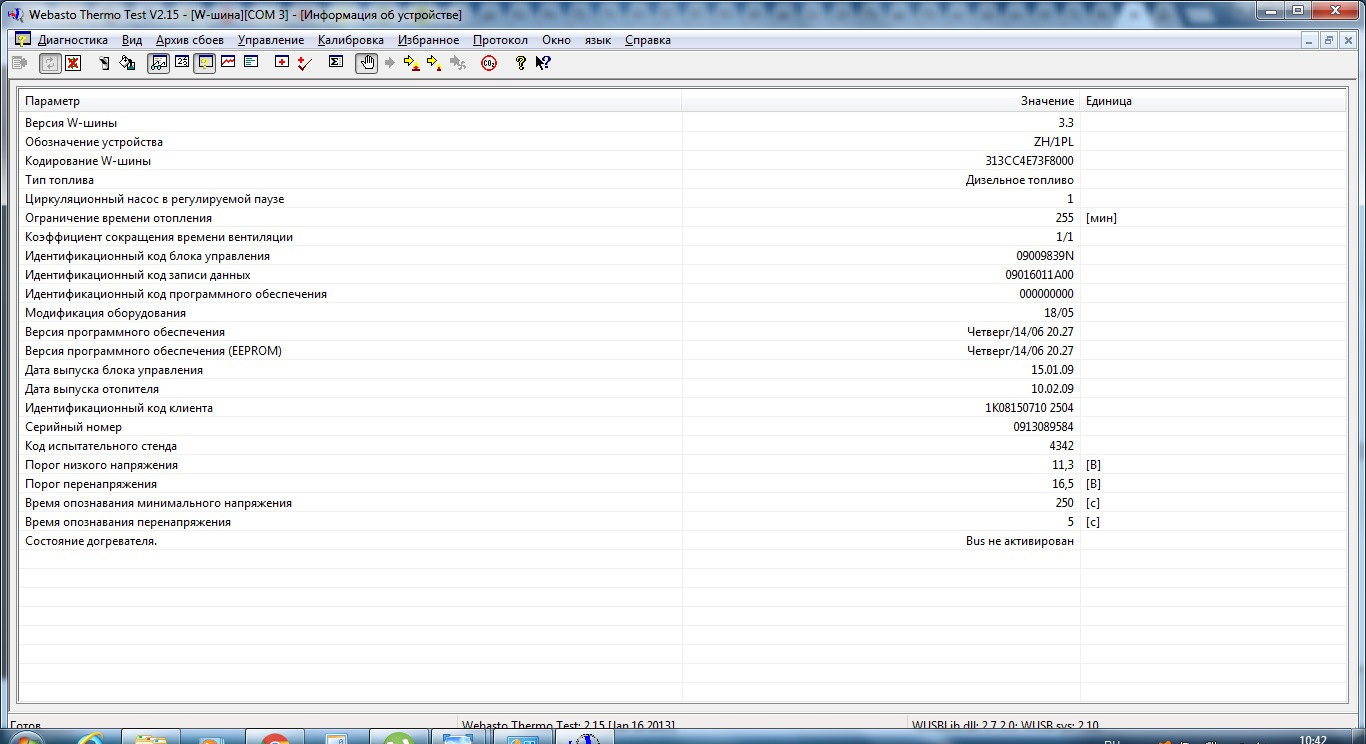This screenshot has width=1366, height=744.
Task: Select the Состояние догревателя row
Action: (x=683, y=541)
